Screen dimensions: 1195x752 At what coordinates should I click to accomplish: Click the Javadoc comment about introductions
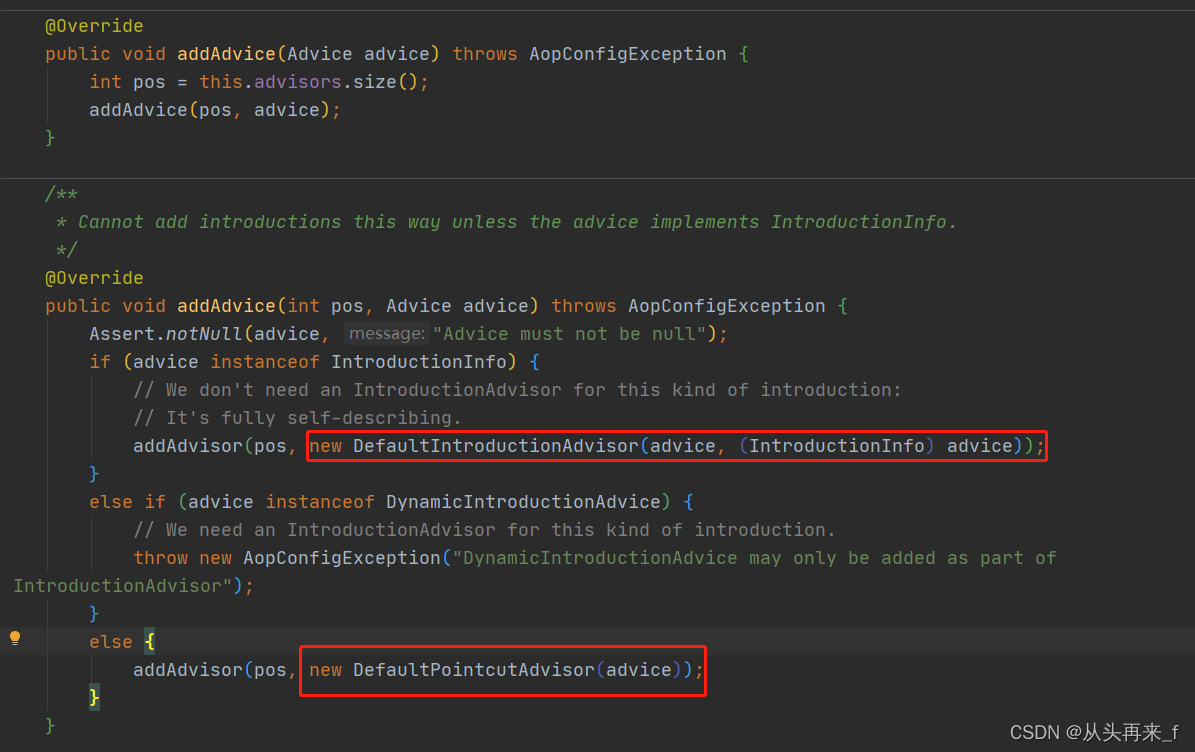click(x=500, y=221)
